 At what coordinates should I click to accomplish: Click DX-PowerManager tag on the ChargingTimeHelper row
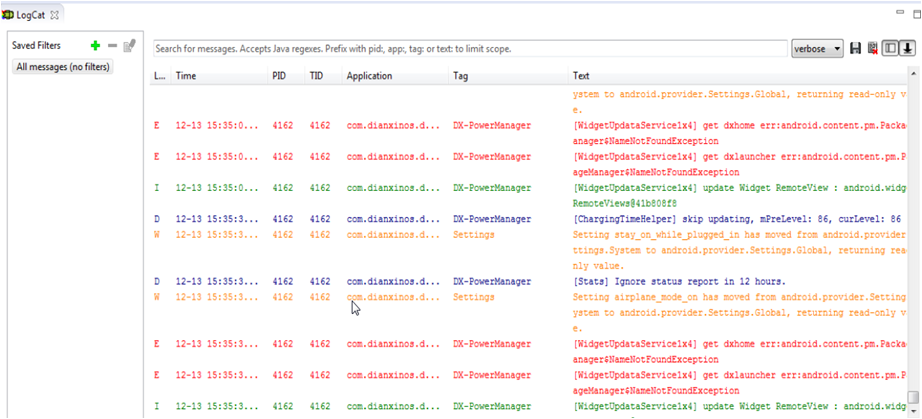coord(492,219)
